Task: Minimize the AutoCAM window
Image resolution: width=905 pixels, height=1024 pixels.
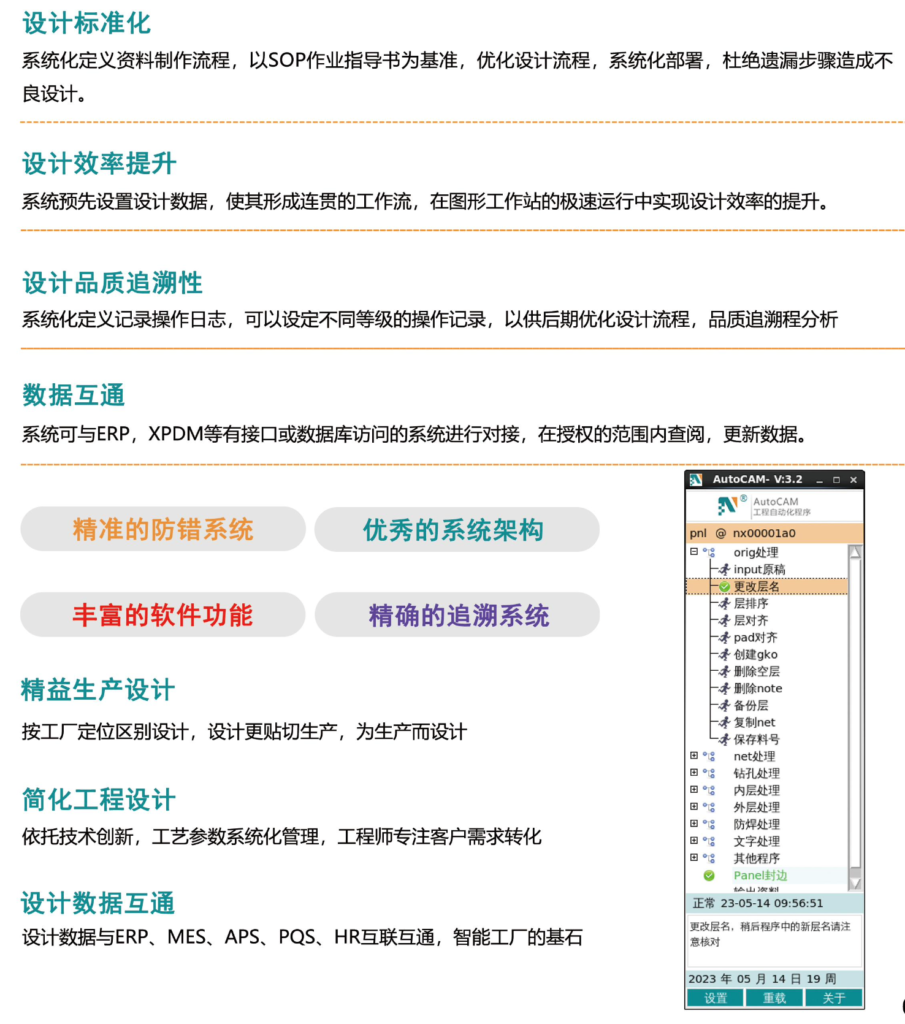Action: tap(819, 480)
